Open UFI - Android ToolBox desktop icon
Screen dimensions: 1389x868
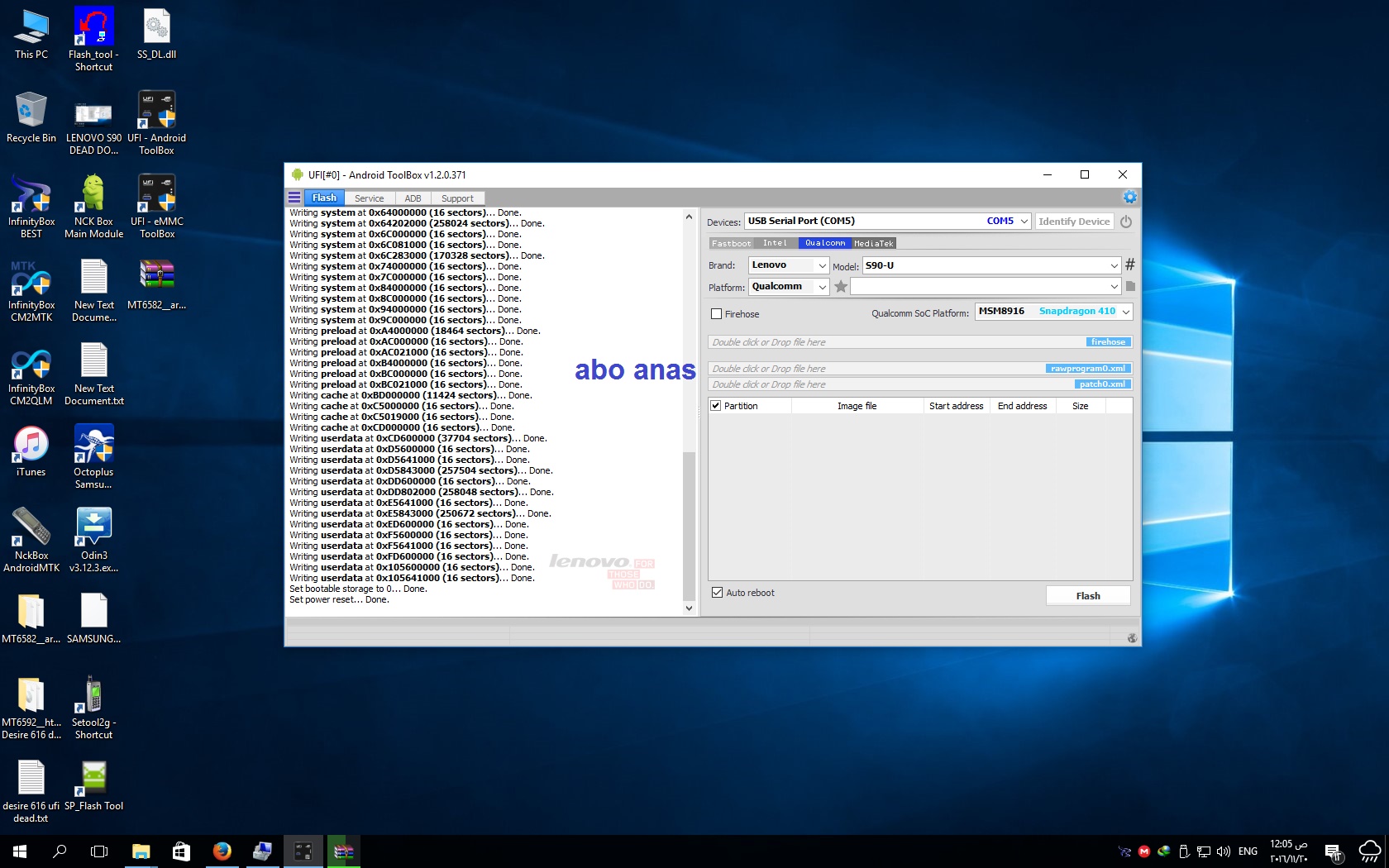(156, 122)
